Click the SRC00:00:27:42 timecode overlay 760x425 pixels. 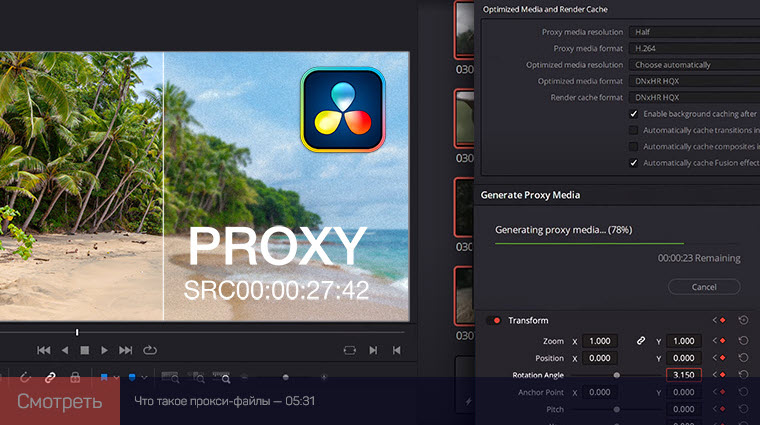[x=276, y=290]
